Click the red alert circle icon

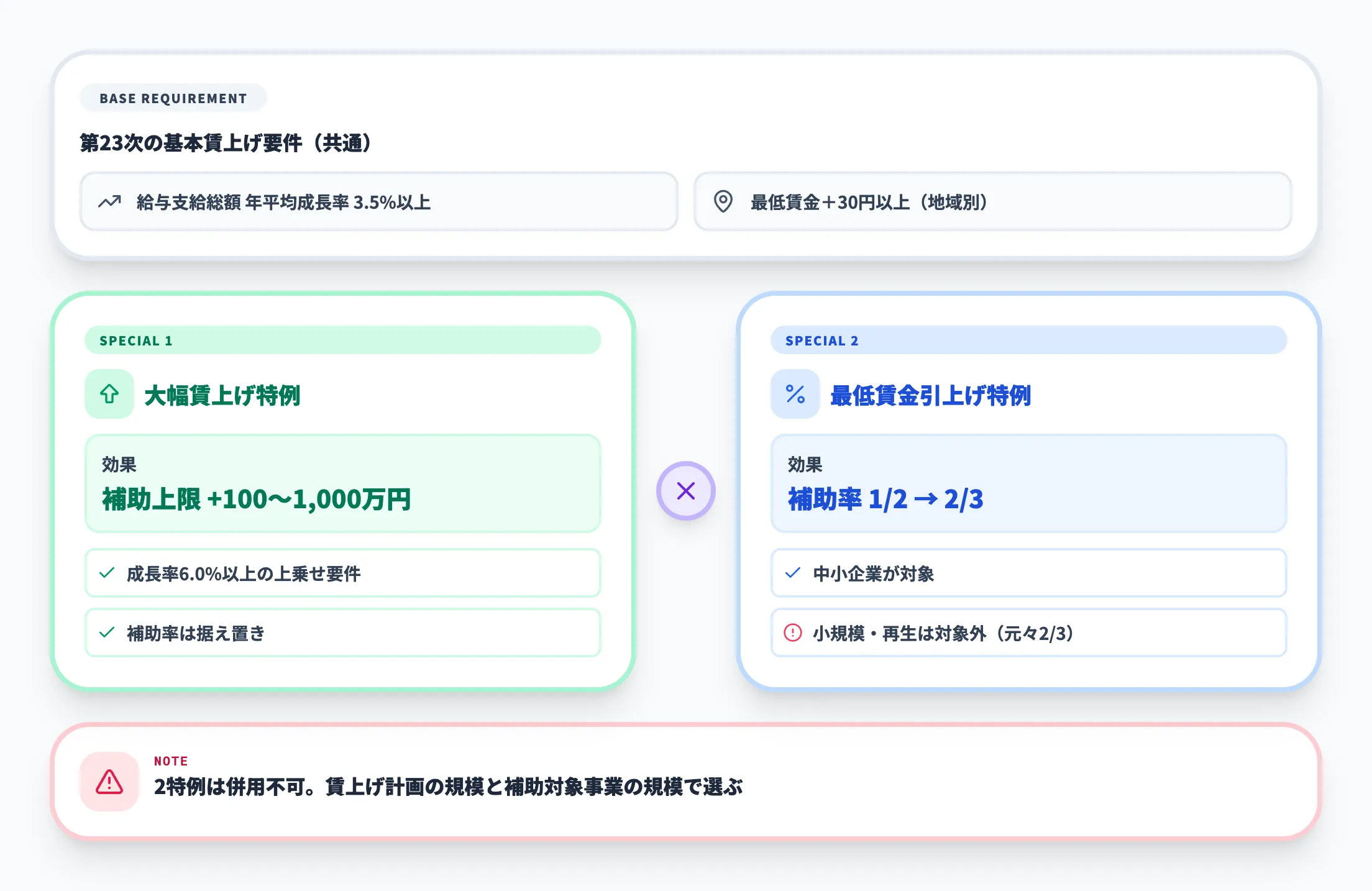pyautogui.click(x=792, y=633)
